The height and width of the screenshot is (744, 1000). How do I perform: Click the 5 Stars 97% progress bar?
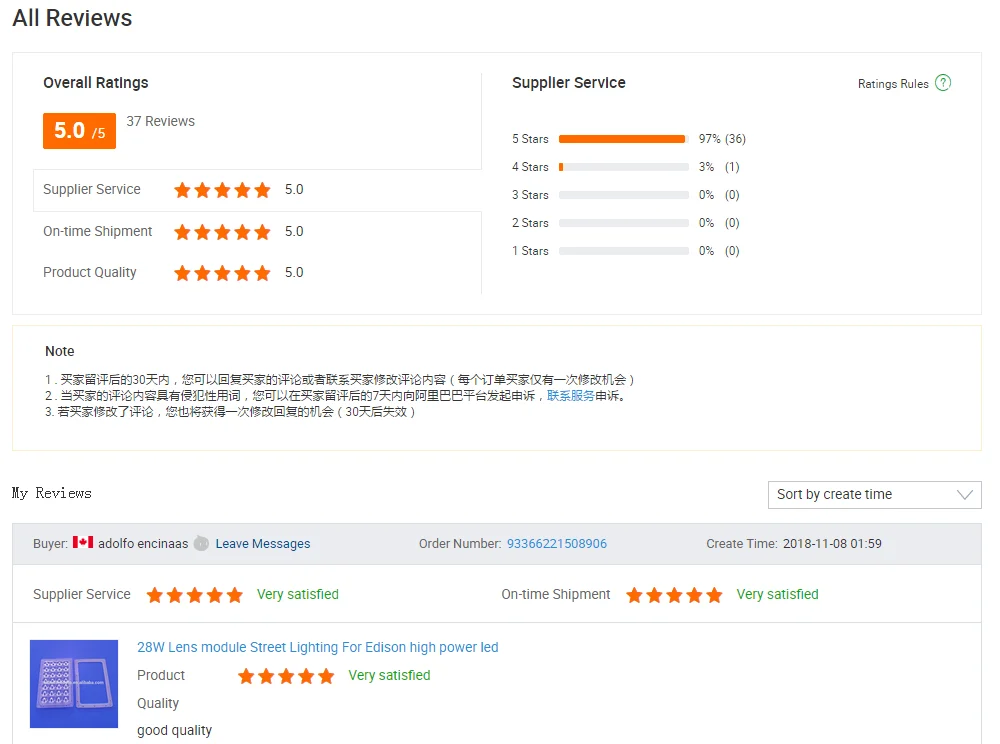[x=621, y=139]
